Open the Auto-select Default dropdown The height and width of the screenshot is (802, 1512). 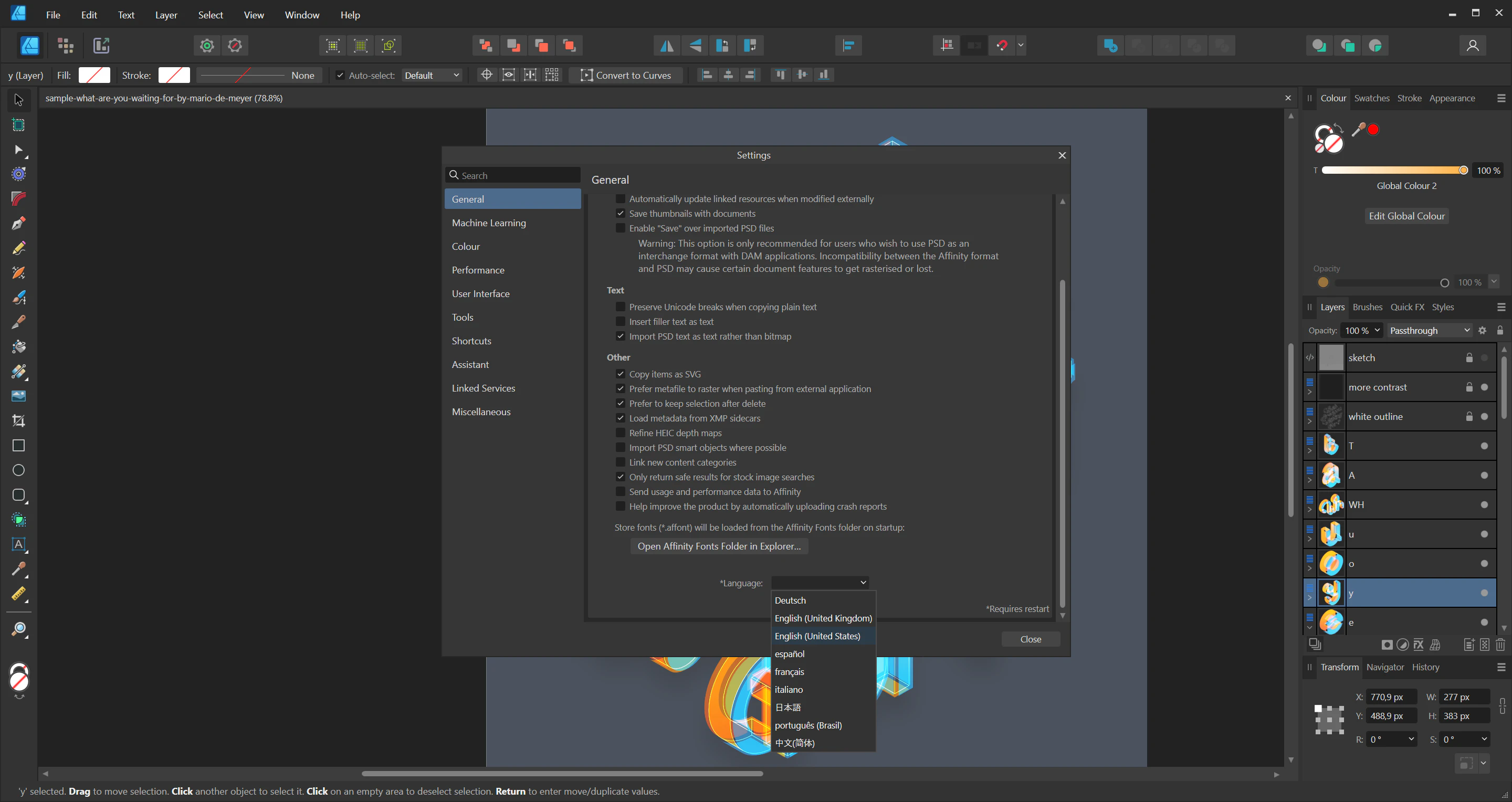point(432,75)
